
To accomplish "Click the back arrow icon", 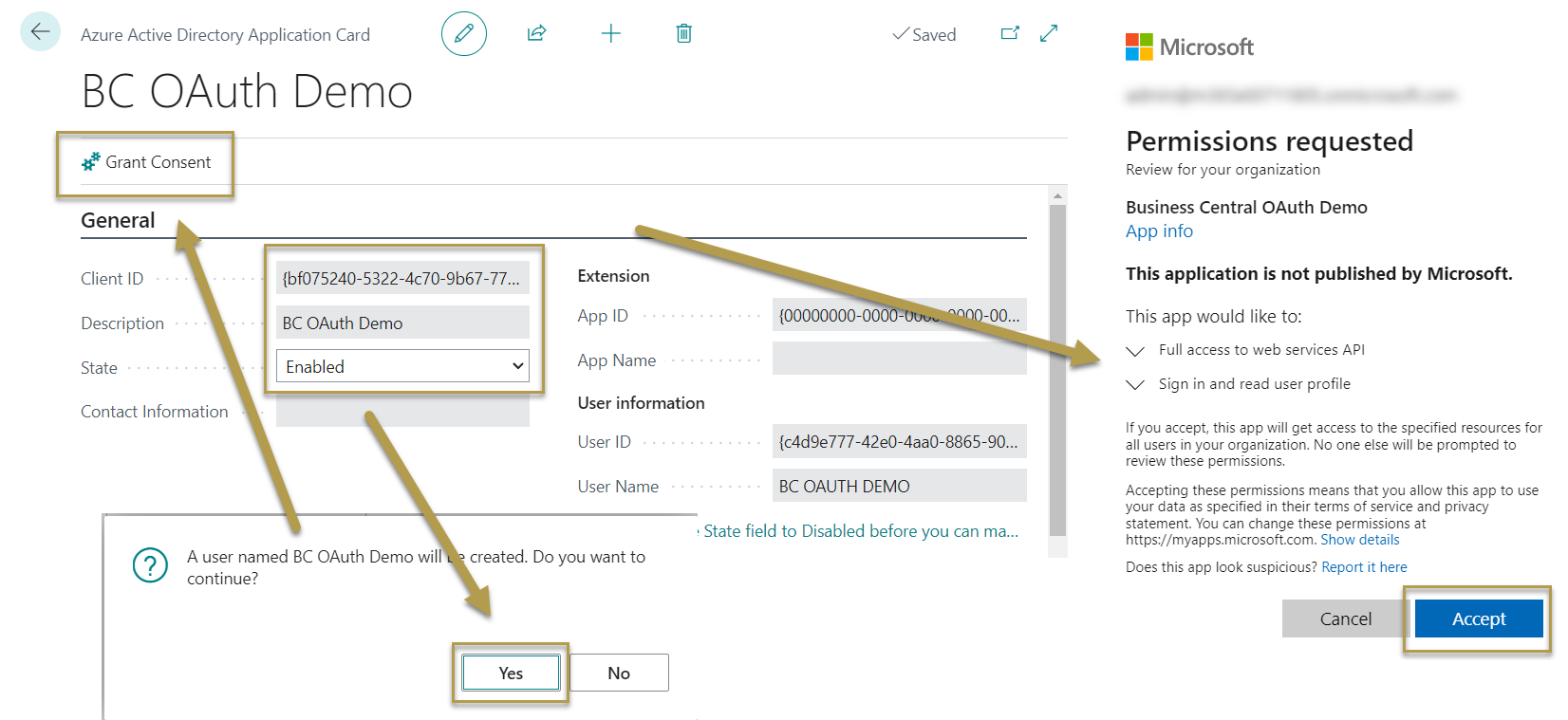I will [40, 32].
